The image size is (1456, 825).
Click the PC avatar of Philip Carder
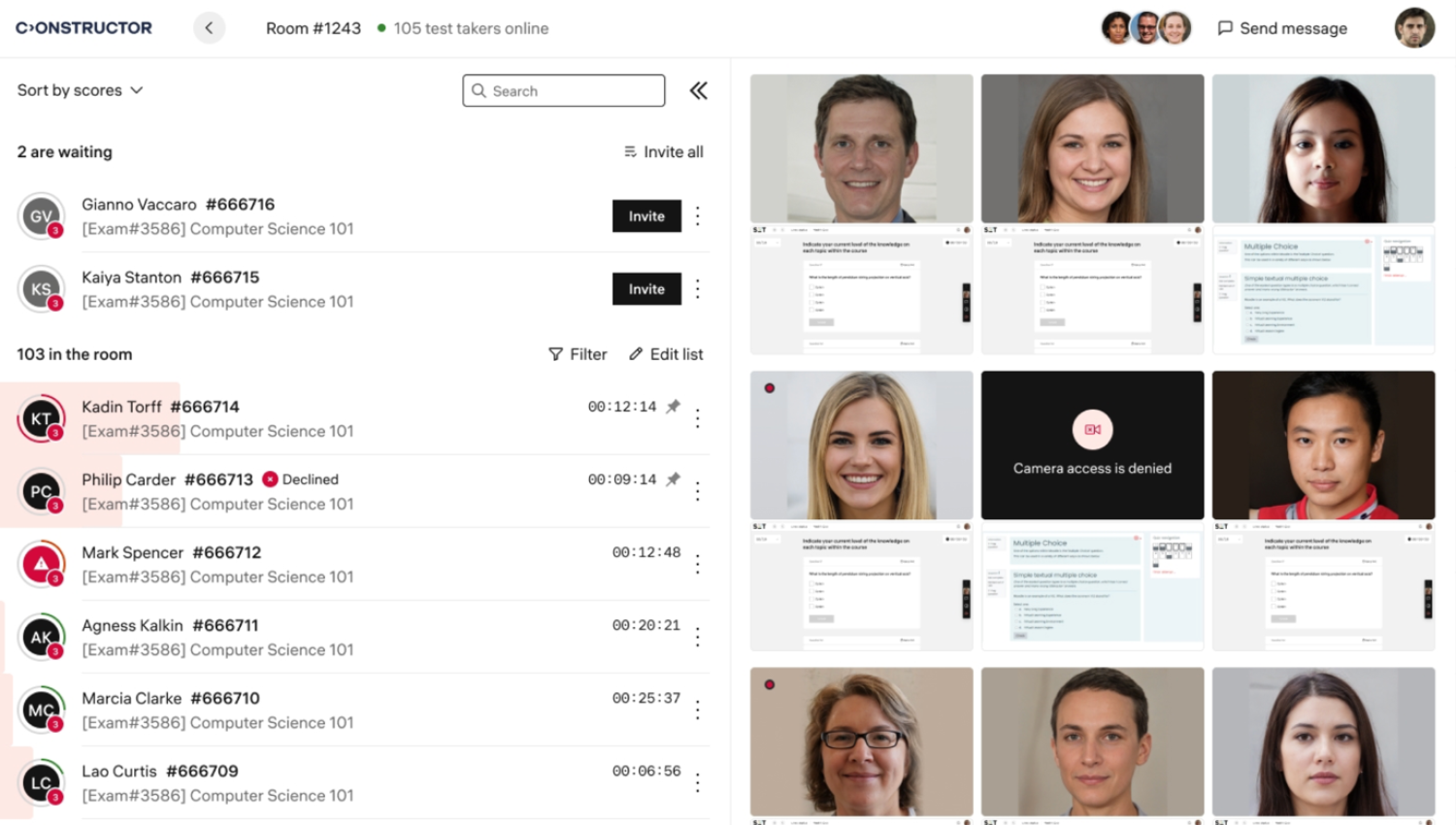click(x=41, y=491)
